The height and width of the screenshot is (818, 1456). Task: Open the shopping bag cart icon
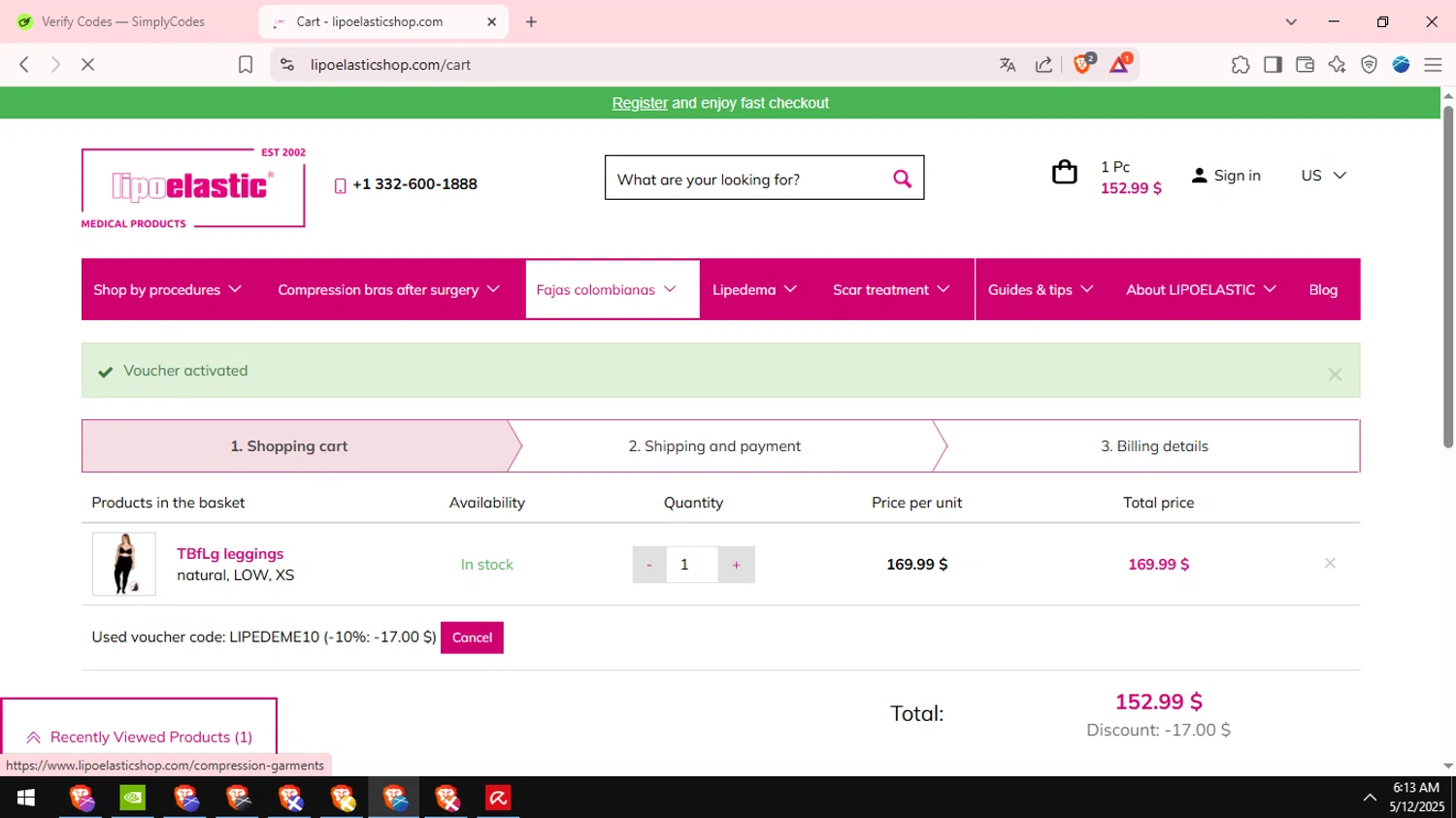(1065, 173)
